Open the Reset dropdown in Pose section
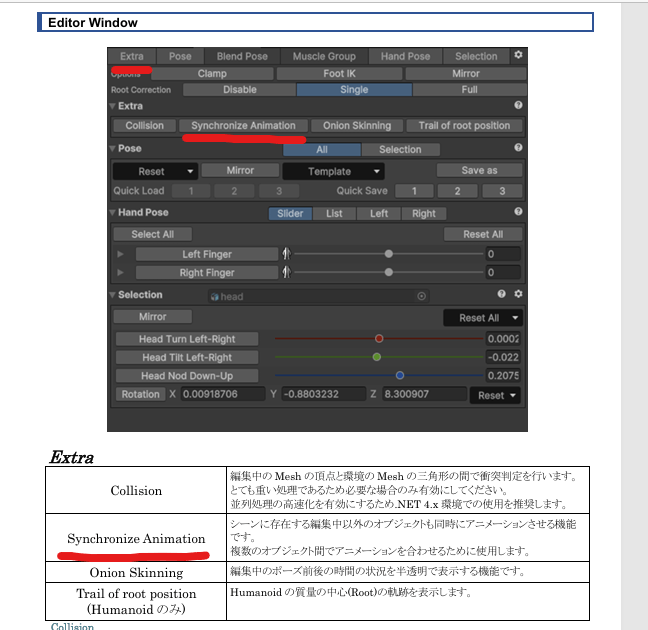648x630 pixels. [155, 171]
